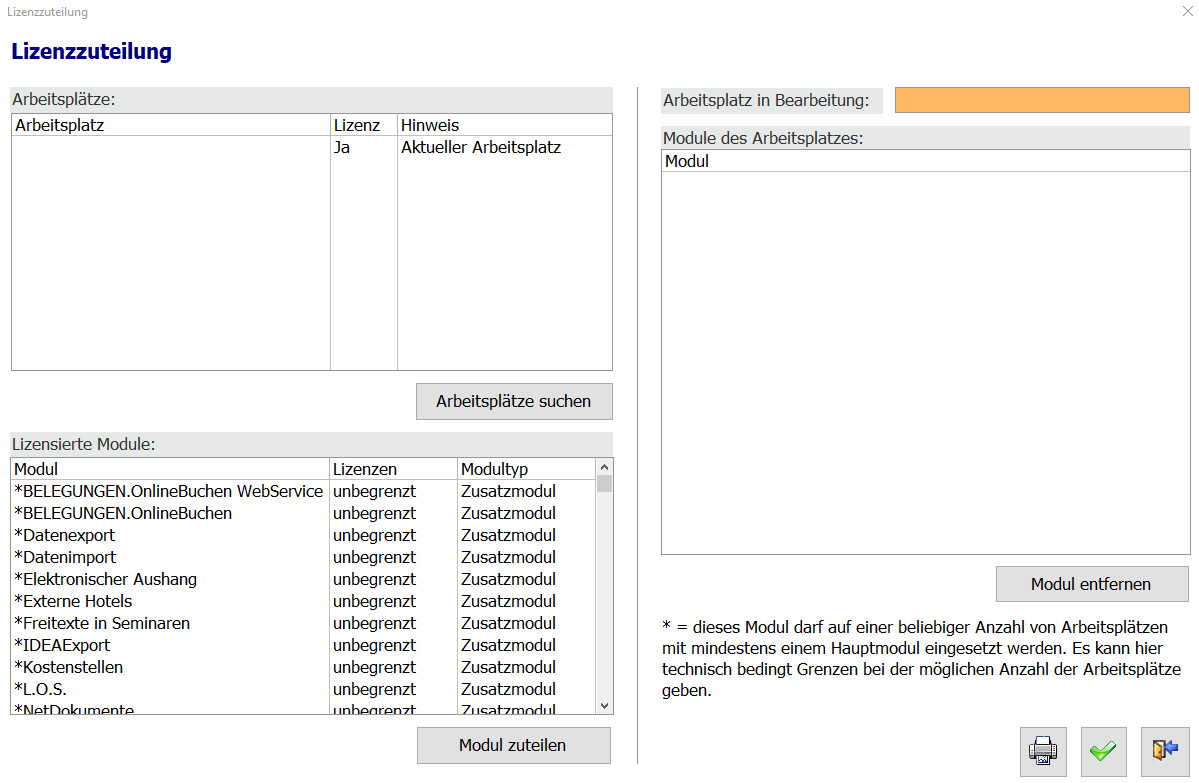Click the Modul entfernen button
This screenshot has width=1199, height=783.
point(1091,584)
